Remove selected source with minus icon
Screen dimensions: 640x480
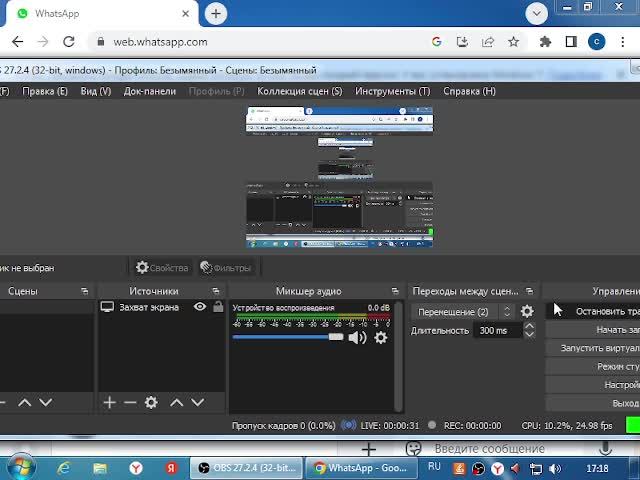point(130,402)
